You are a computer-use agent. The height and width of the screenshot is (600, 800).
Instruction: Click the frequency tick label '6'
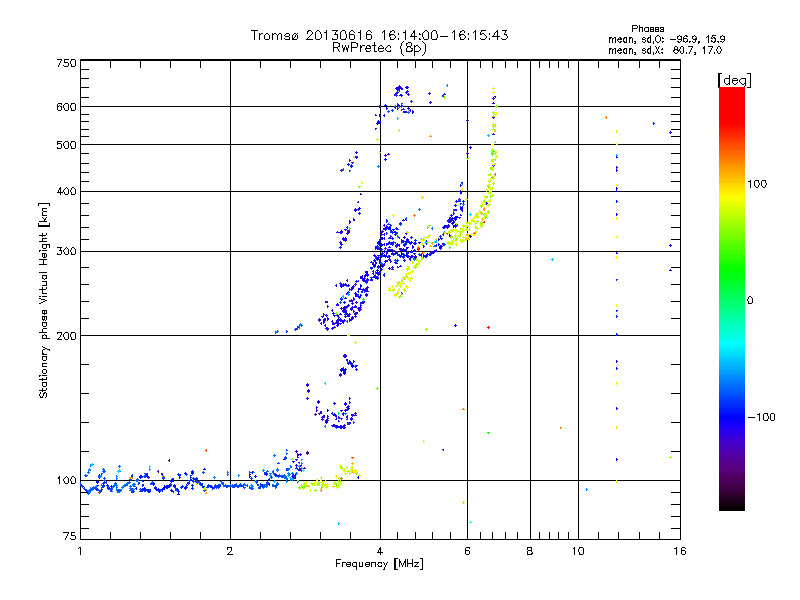467,551
